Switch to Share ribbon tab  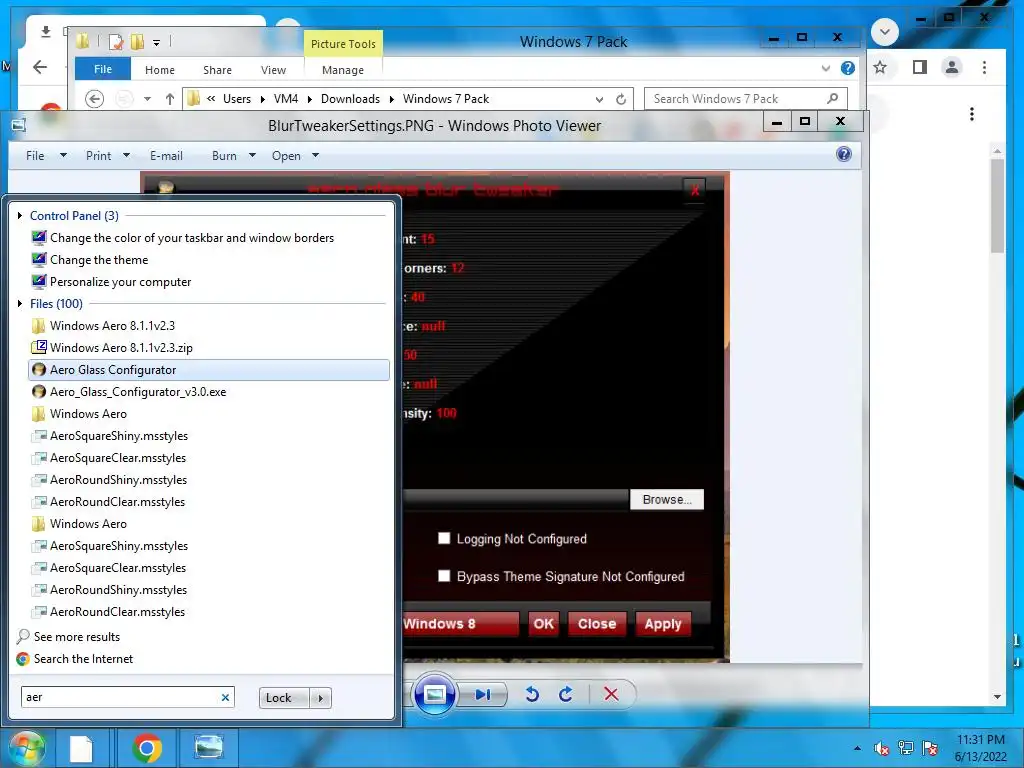point(217,70)
